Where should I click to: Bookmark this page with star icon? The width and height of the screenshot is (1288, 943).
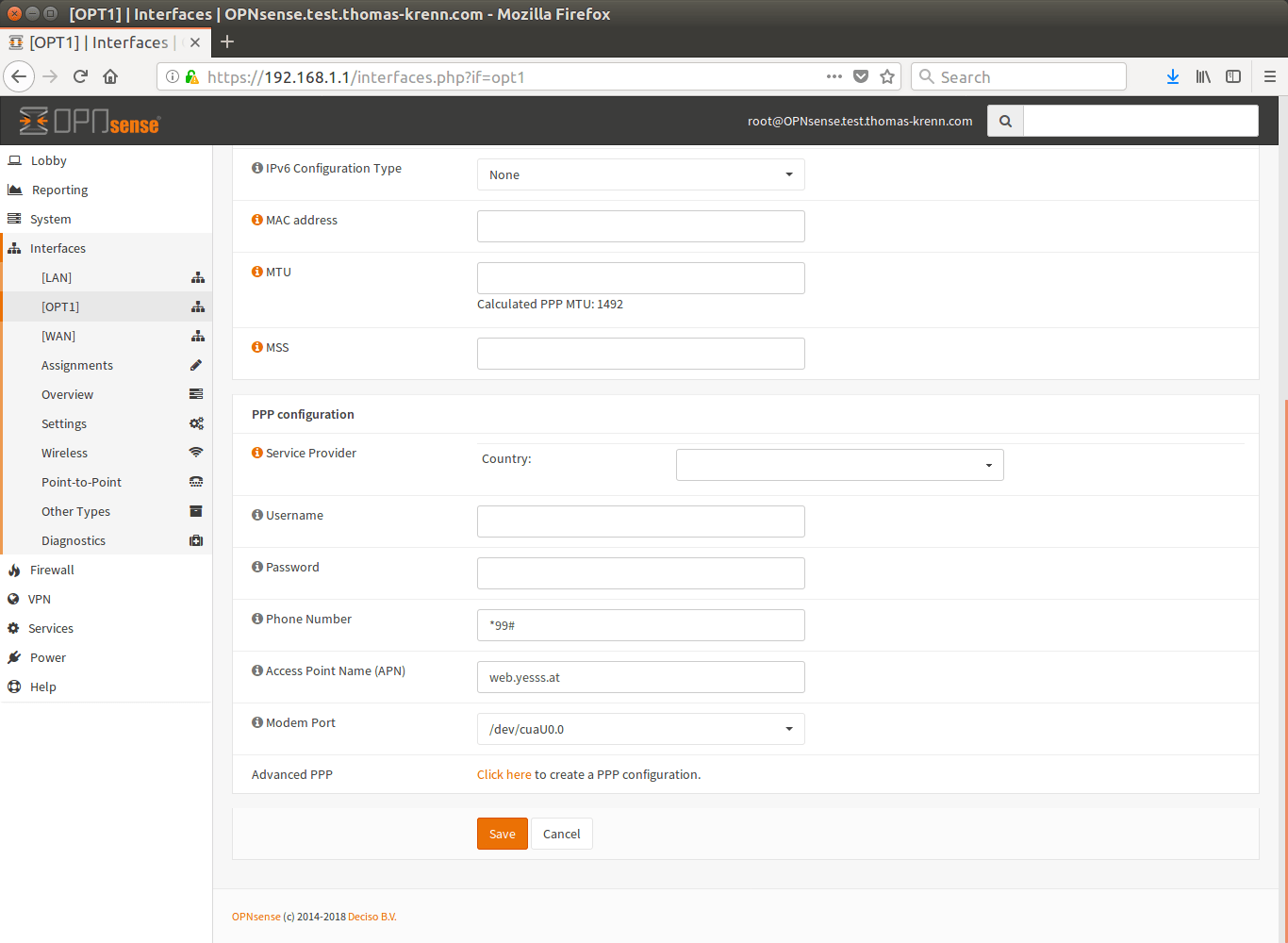tap(887, 77)
